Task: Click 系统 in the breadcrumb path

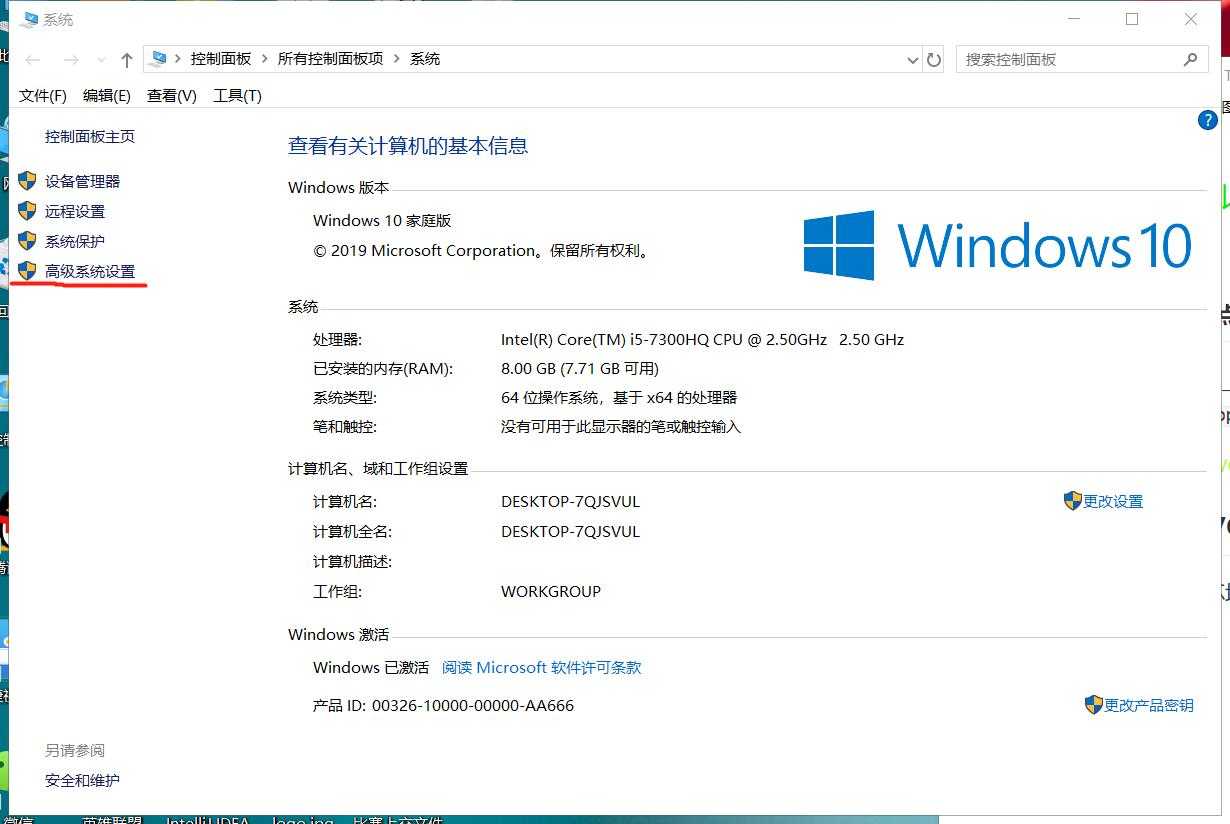Action: 425,59
